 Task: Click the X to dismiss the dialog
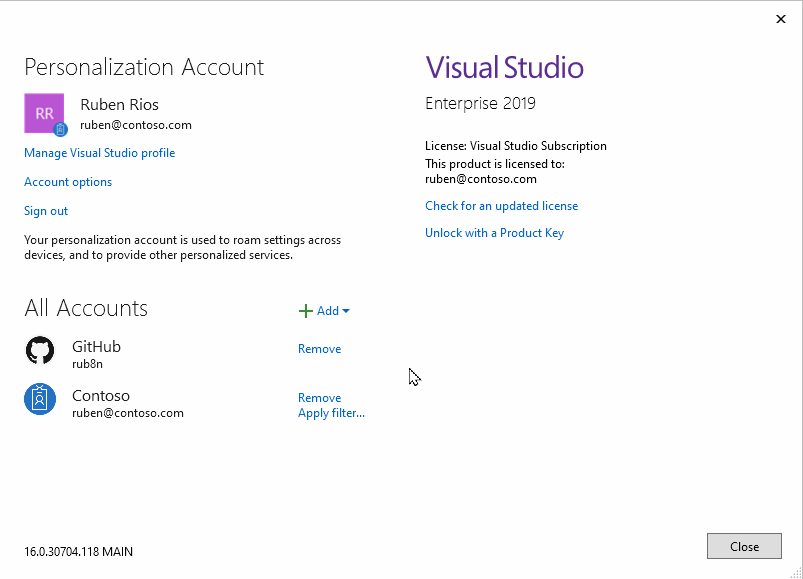coord(781,19)
